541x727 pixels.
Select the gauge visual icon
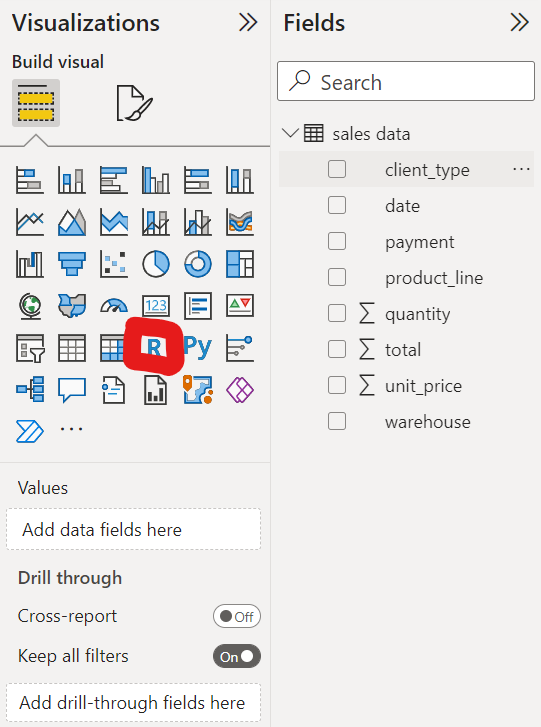click(114, 306)
